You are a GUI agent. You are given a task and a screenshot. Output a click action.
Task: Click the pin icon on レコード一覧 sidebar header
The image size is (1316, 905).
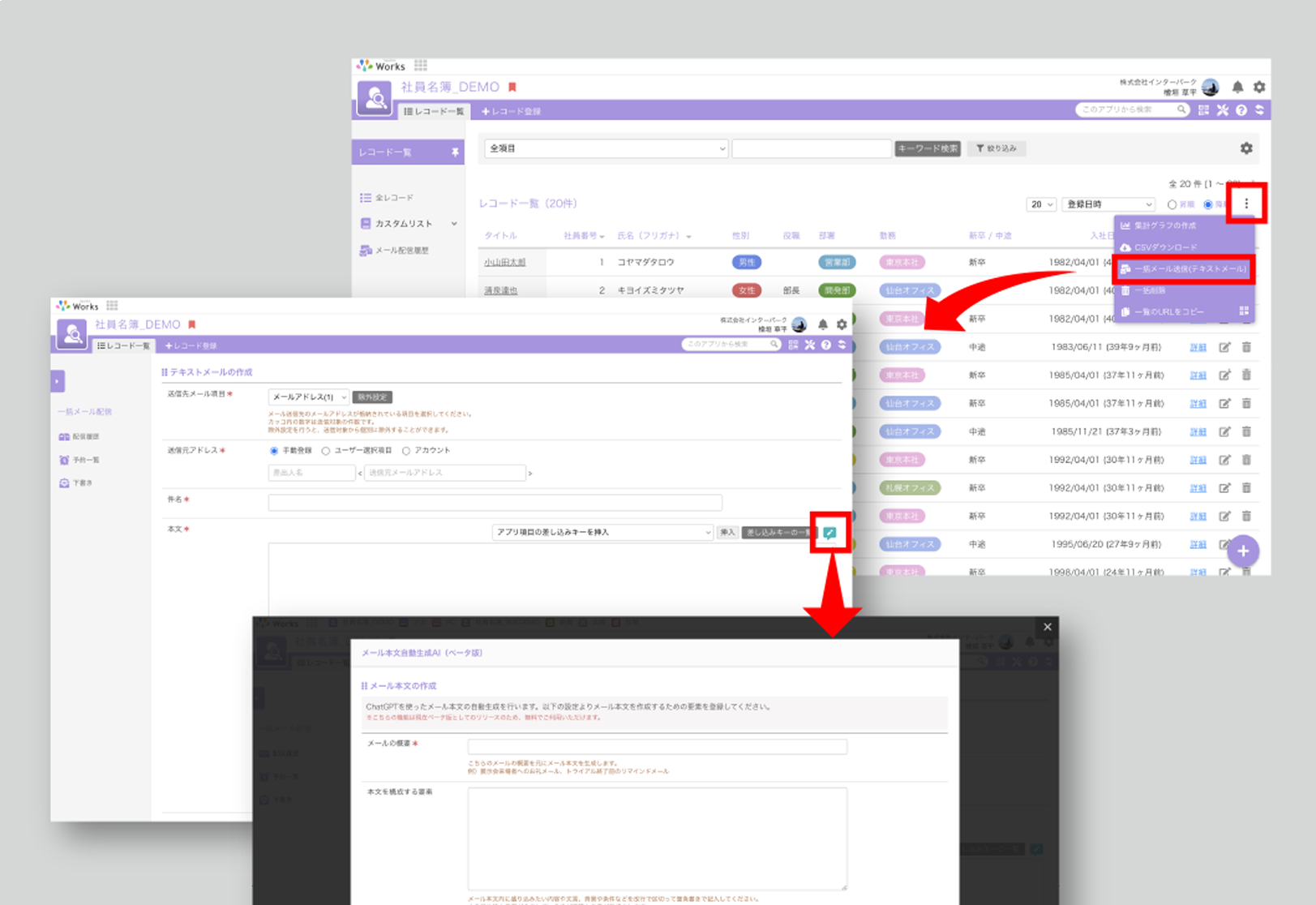pyautogui.click(x=455, y=152)
